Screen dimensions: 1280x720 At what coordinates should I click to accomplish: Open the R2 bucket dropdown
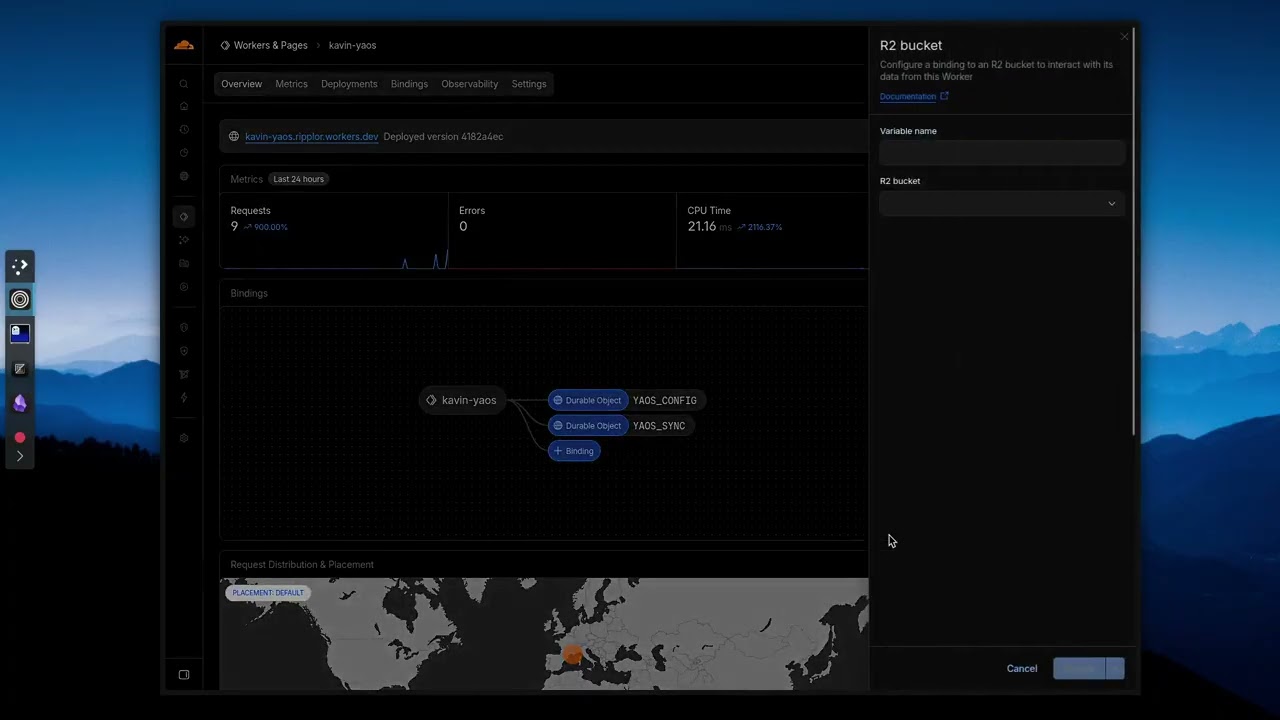1002,203
